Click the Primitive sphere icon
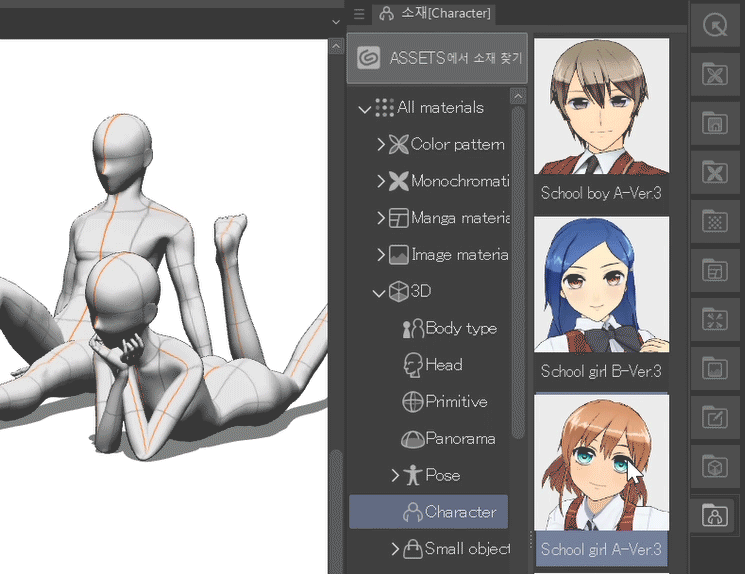This screenshot has height=574, width=745. (412, 402)
